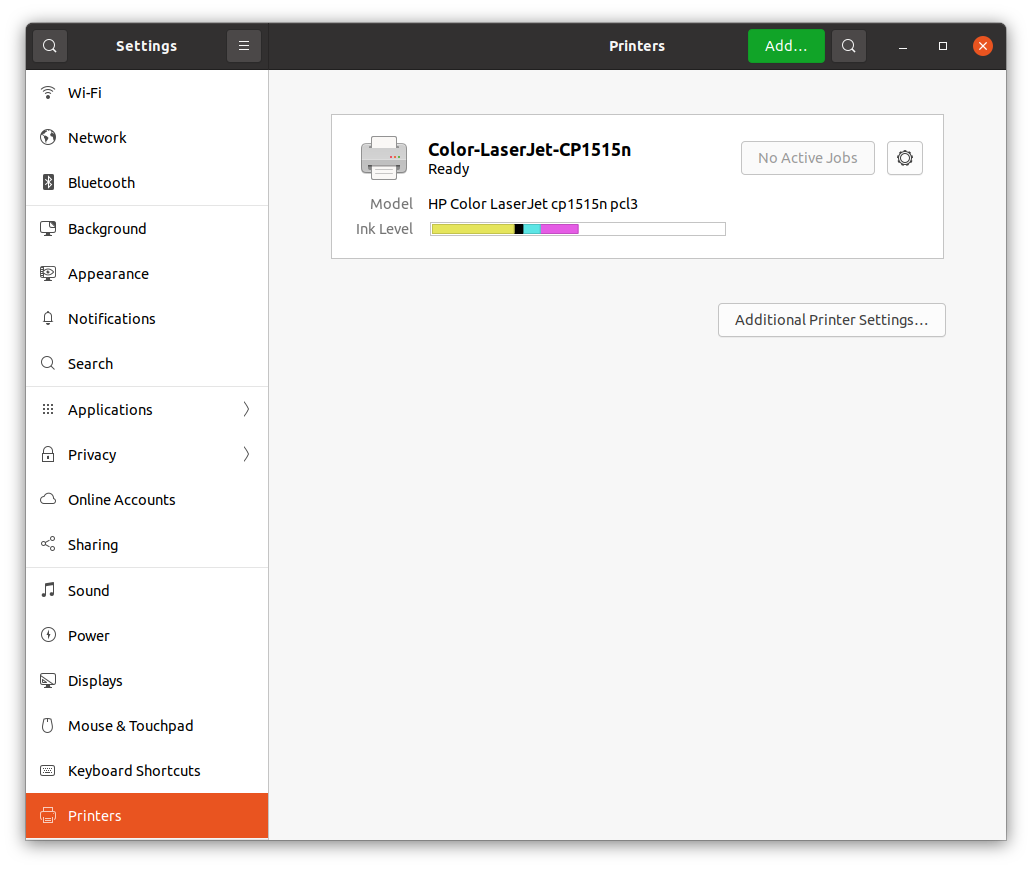Click the search icon in Printers header bar
The width and height of the screenshot is (1032, 869).
(848, 46)
